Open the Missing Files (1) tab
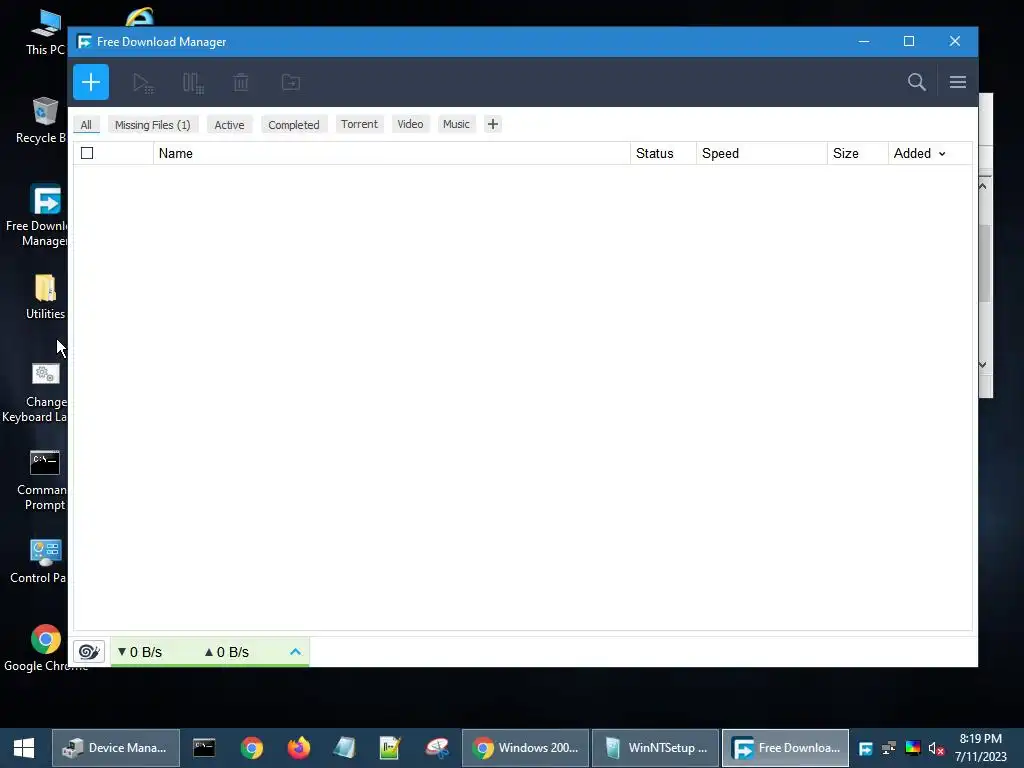This screenshot has height=768, width=1024. 153,125
